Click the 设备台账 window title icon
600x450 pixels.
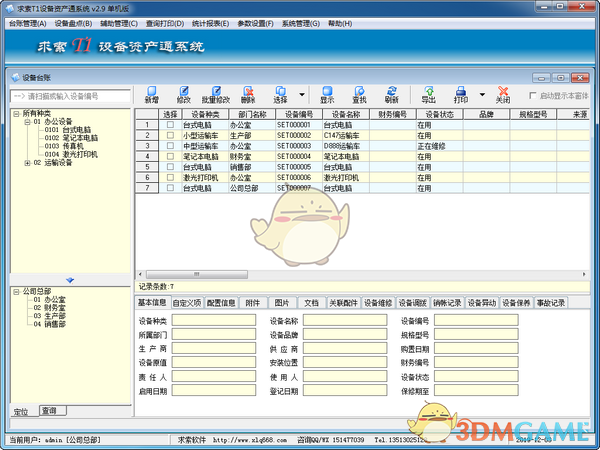click(16, 78)
